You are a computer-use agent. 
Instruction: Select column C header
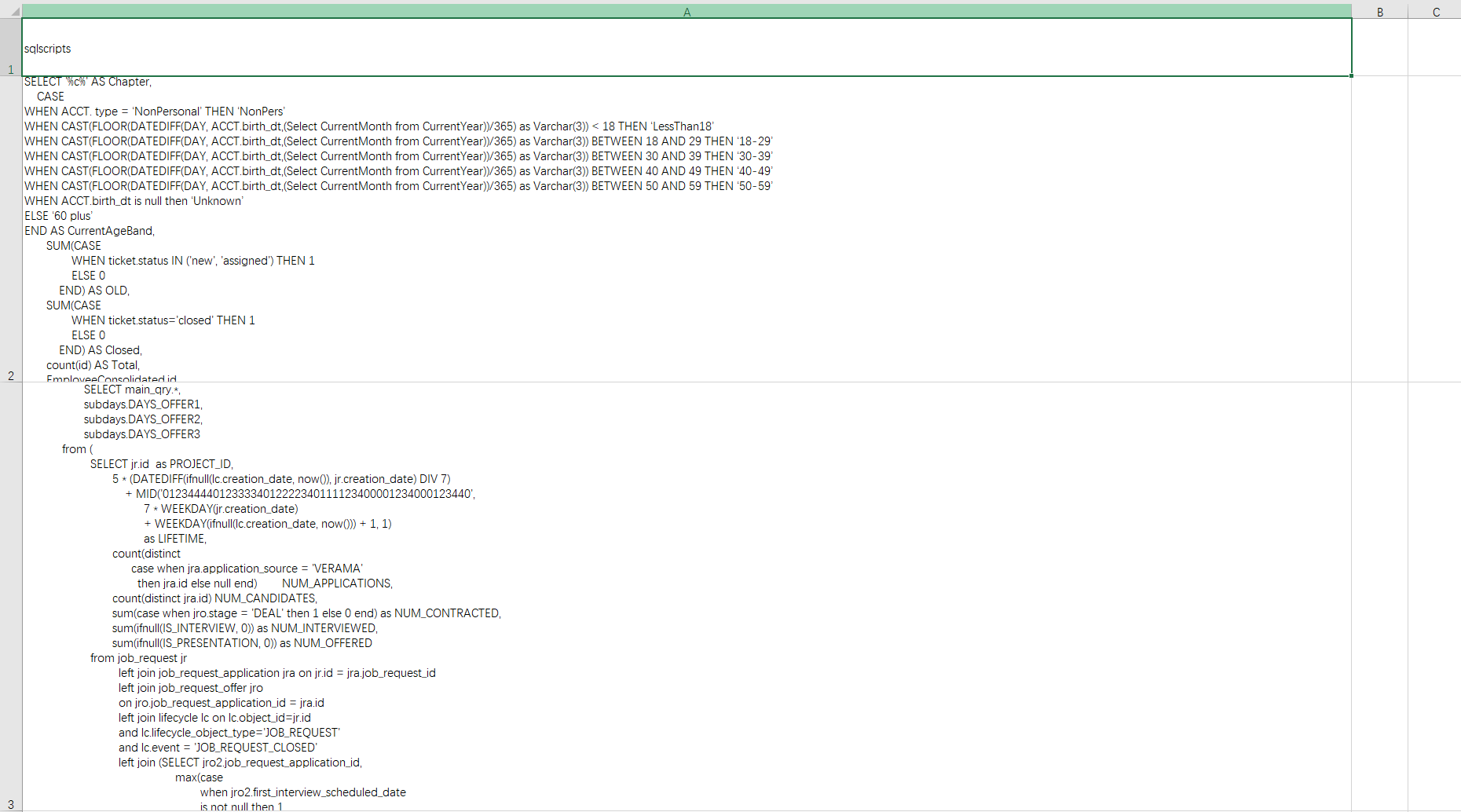point(1435,12)
